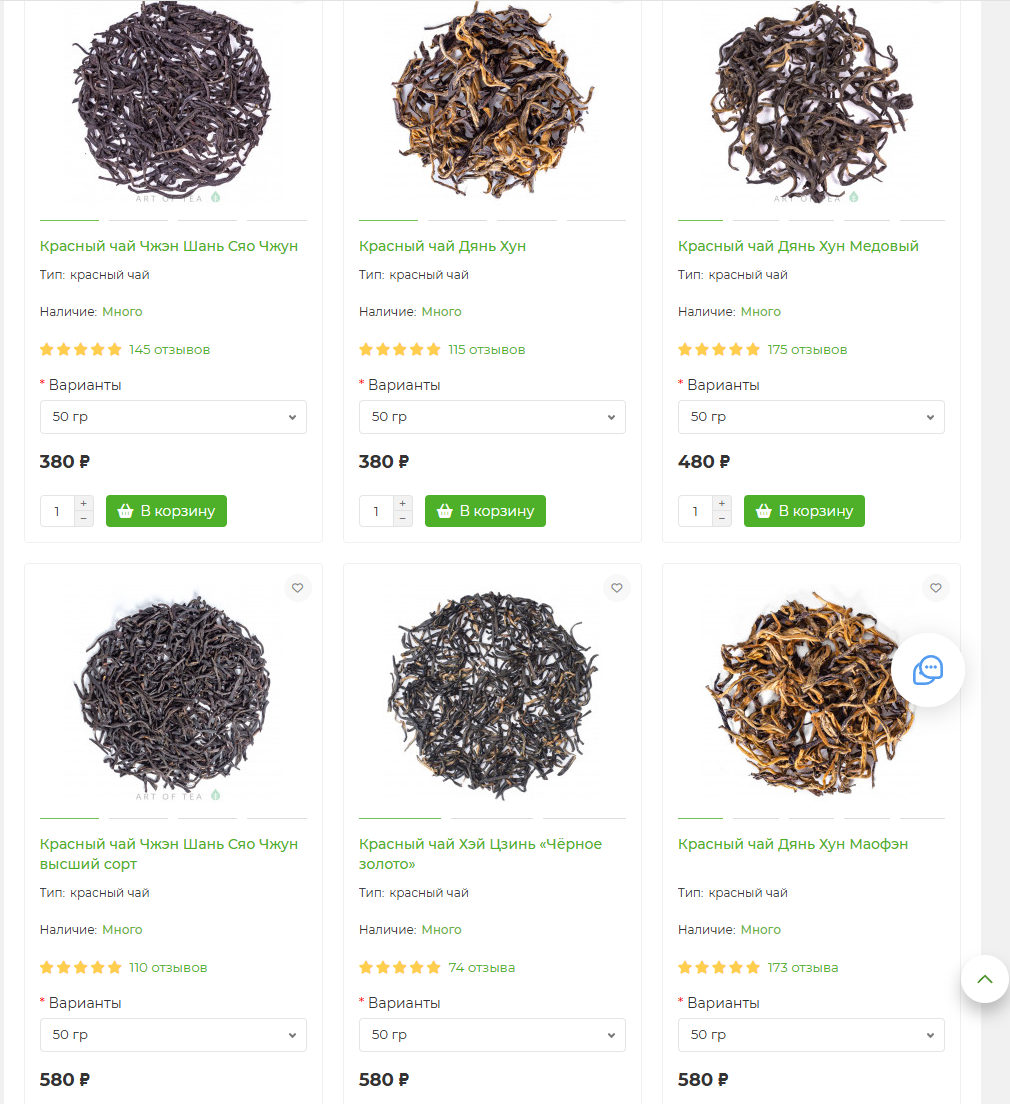Increase quantity for Чжэн Шань Сяо Чжун
Viewport: 1010px width, 1104px height.
(x=84, y=504)
